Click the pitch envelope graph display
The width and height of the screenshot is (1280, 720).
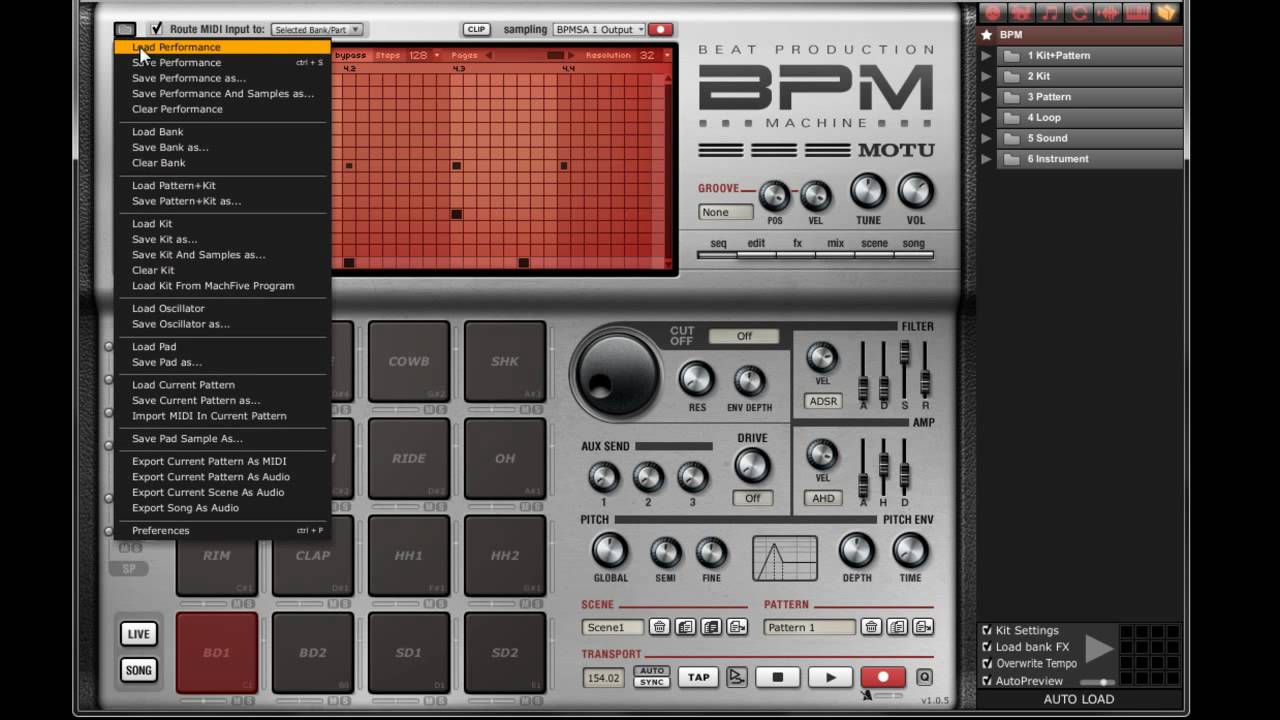[785, 558]
